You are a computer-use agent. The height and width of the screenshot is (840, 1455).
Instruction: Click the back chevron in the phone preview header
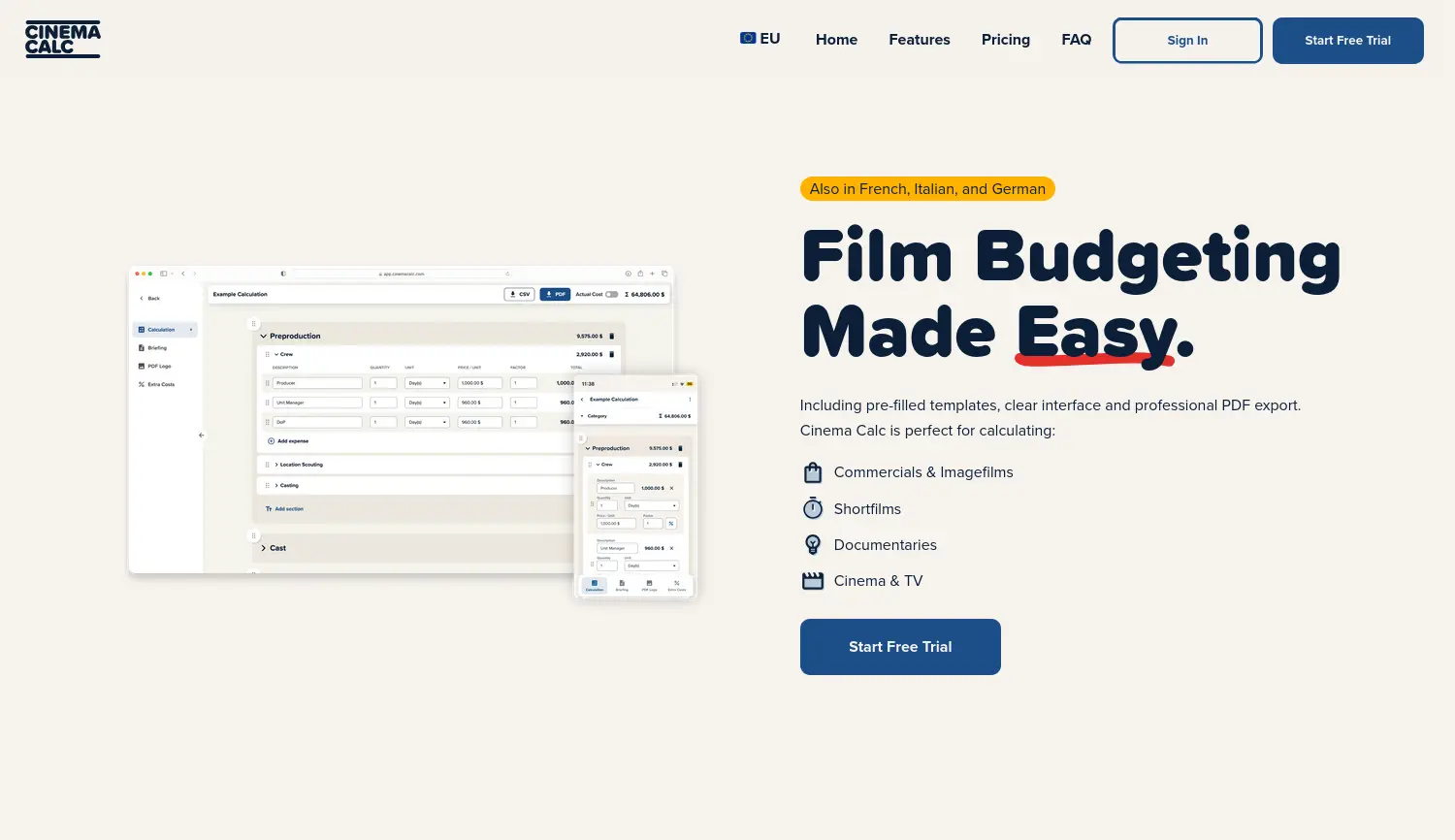[x=582, y=399]
